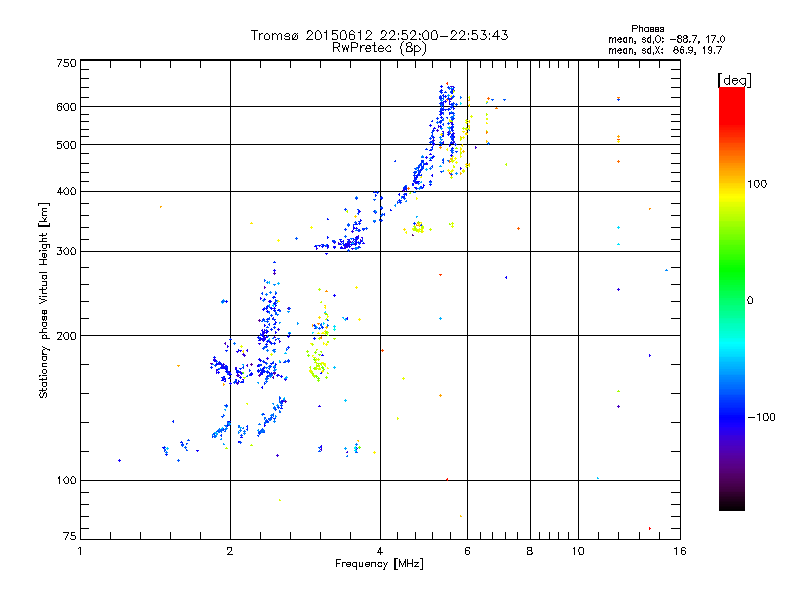Click the '600' y-axis tick label

[66, 107]
